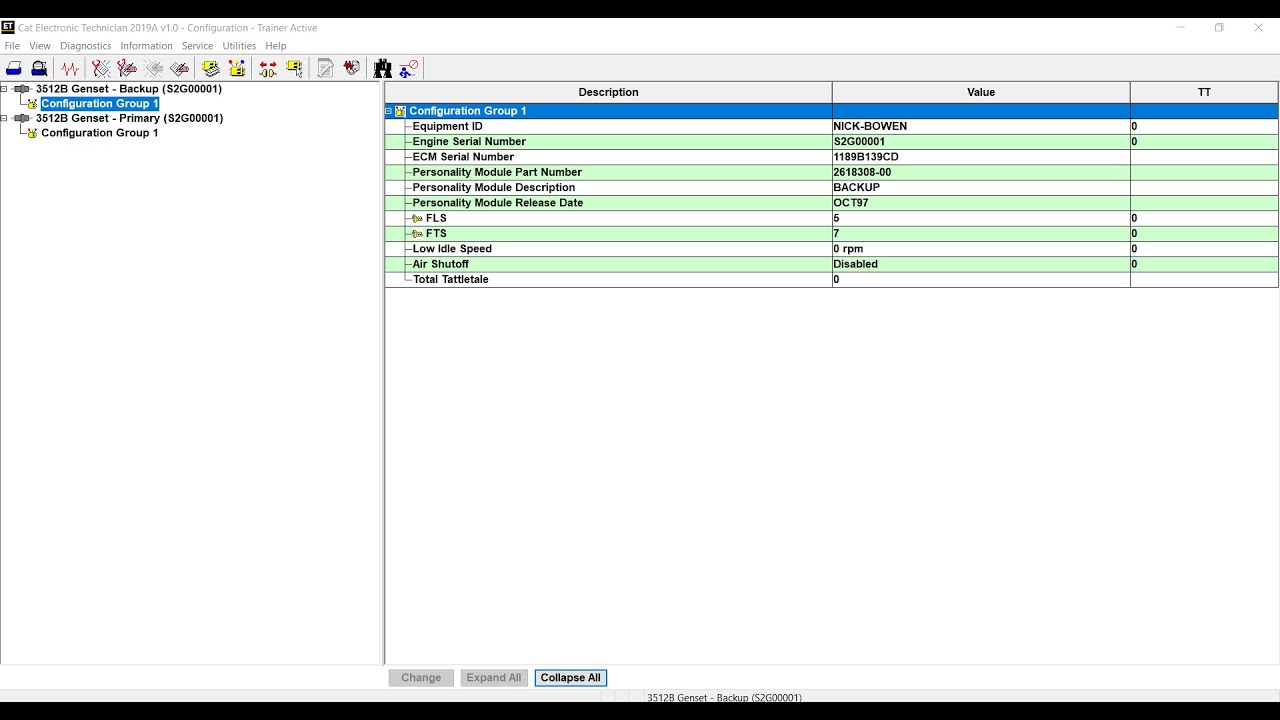Open Active Diagnostic Codes toolbar icon
This screenshot has width=1280, height=720.
click(101, 69)
